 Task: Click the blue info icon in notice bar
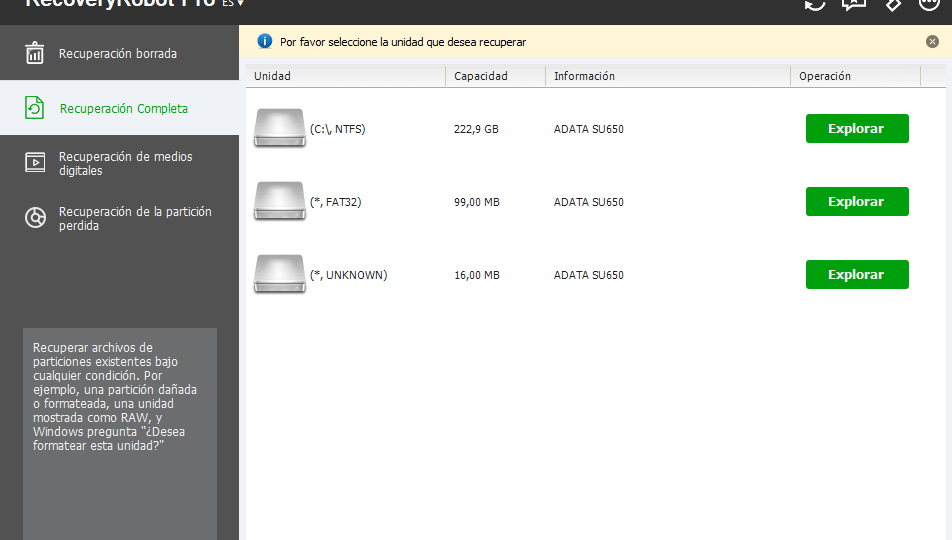coord(265,41)
